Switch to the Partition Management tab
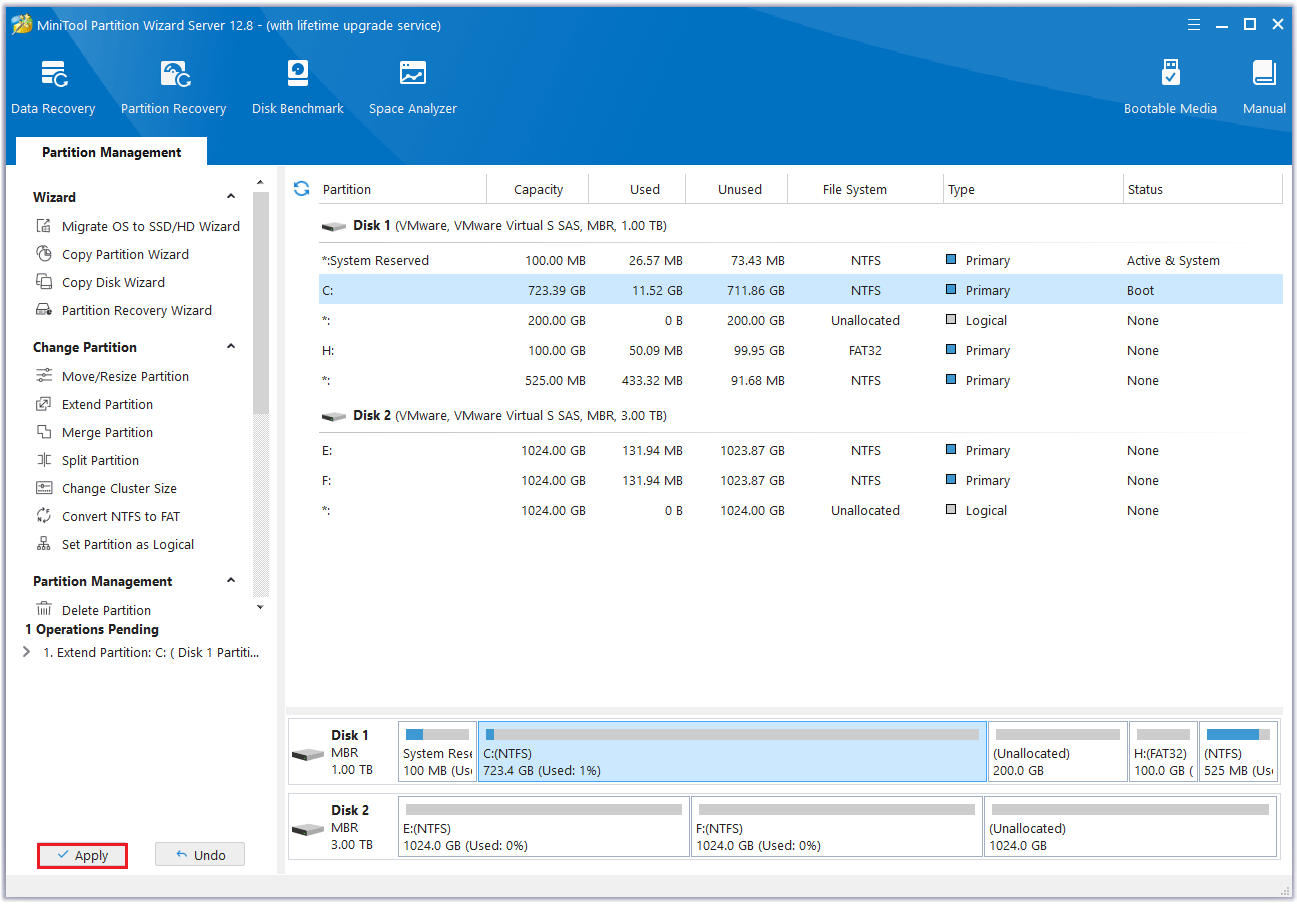Image resolution: width=1297 pixels, height=904 pixels. (x=112, y=152)
